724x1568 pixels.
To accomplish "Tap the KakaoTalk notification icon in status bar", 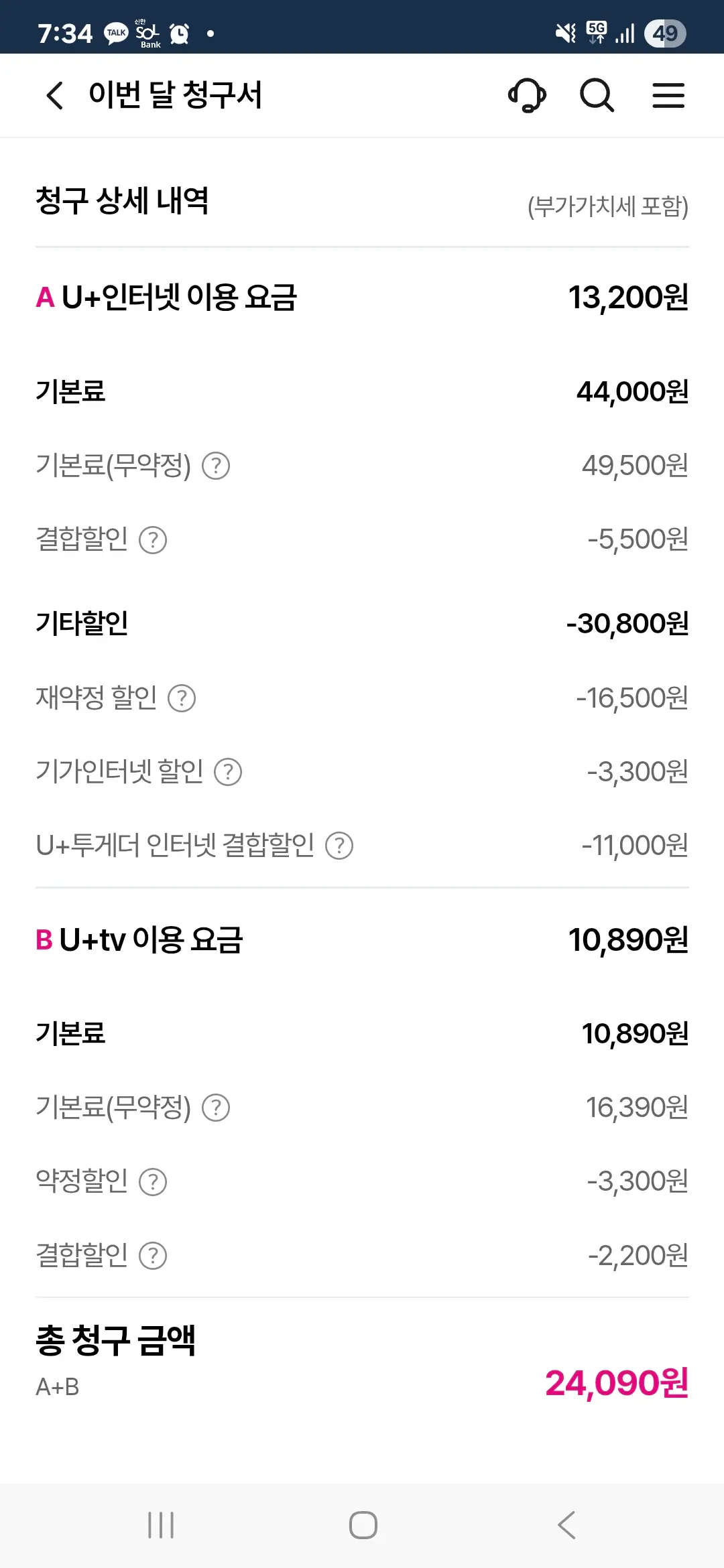I will click(x=116, y=33).
